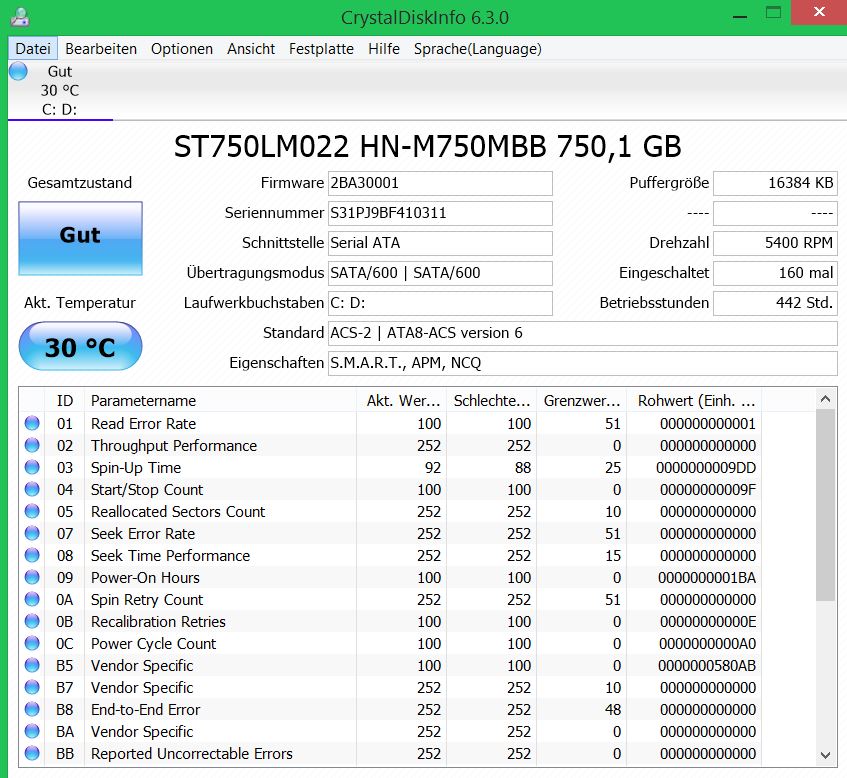Screen dimensions: 847x778
Task: Click the Drehzahl field 5400 RPM
Action: click(776, 243)
